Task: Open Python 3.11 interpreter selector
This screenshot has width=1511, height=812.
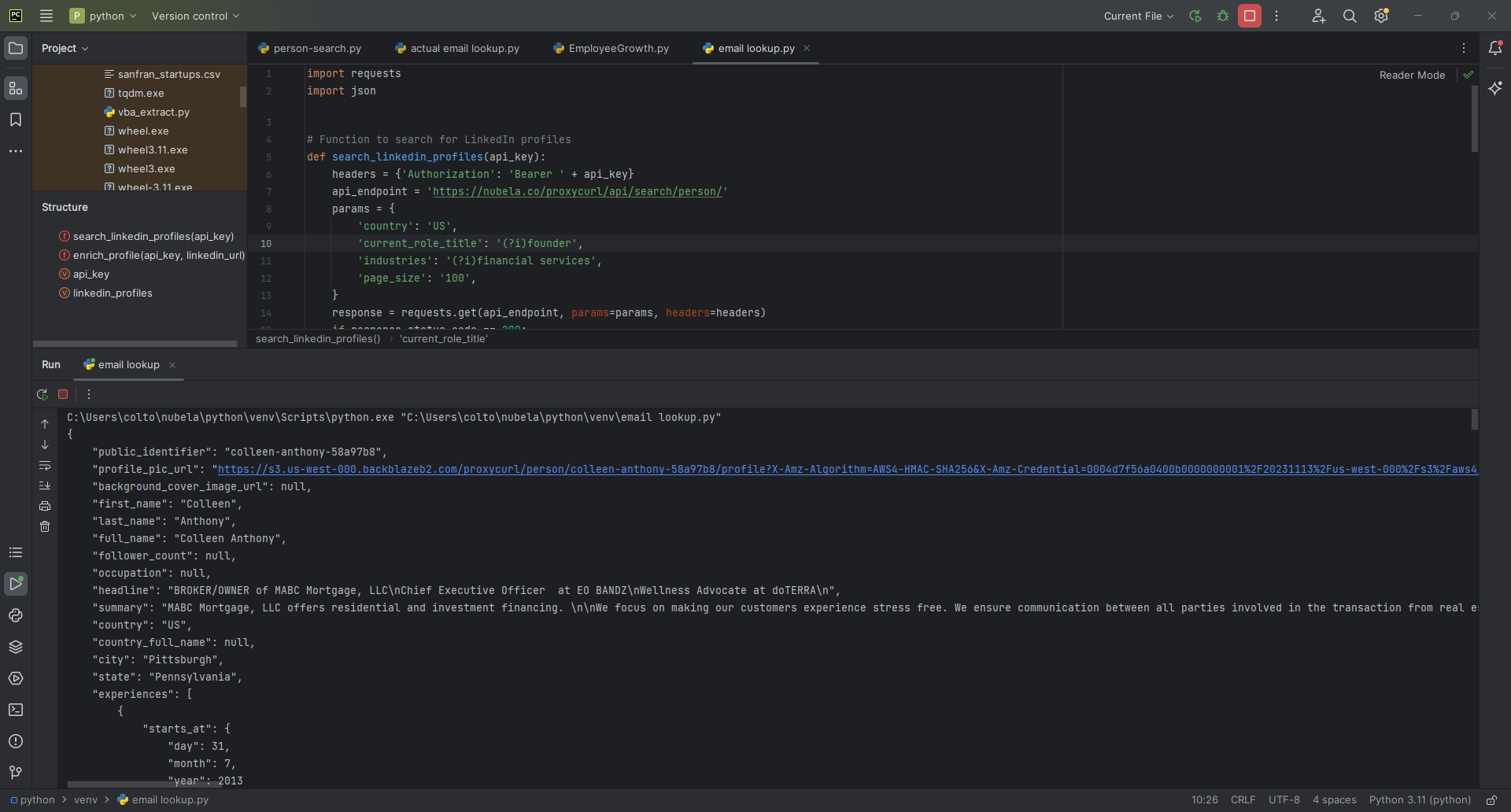Action: [x=1420, y=800]
